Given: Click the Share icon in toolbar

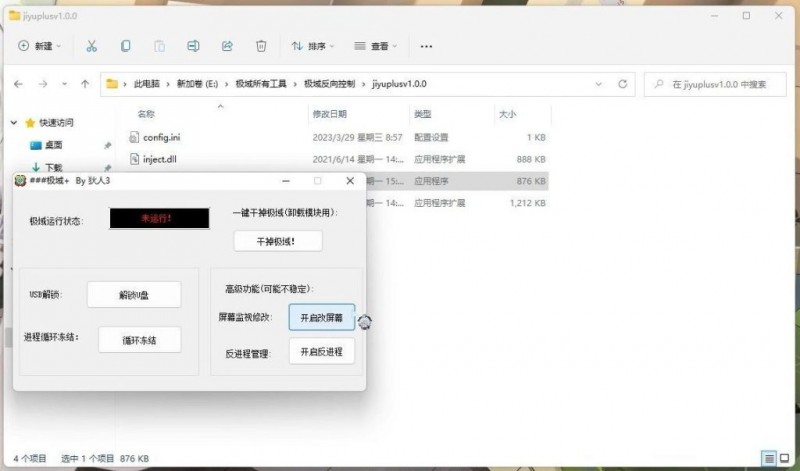Looking at the screenshot, I should point(227,46).
